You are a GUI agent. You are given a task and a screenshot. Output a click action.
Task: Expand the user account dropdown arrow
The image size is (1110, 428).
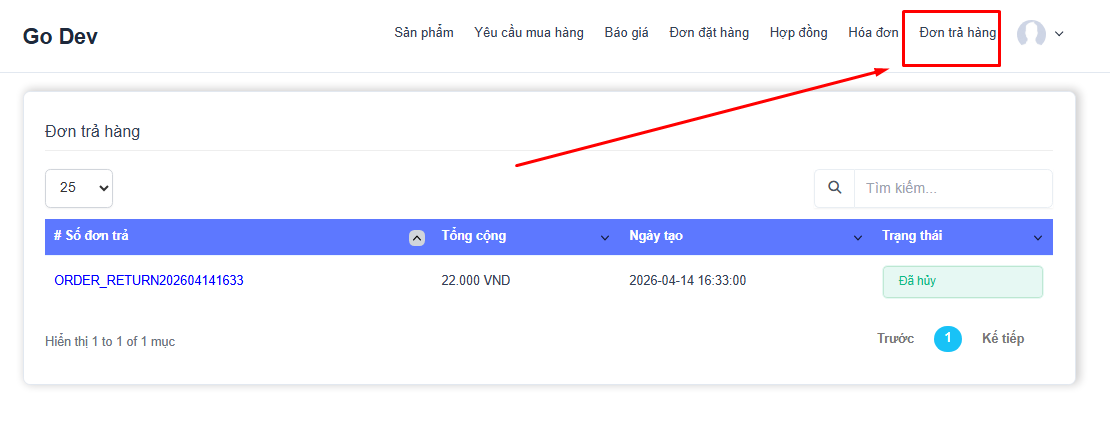1059,34
